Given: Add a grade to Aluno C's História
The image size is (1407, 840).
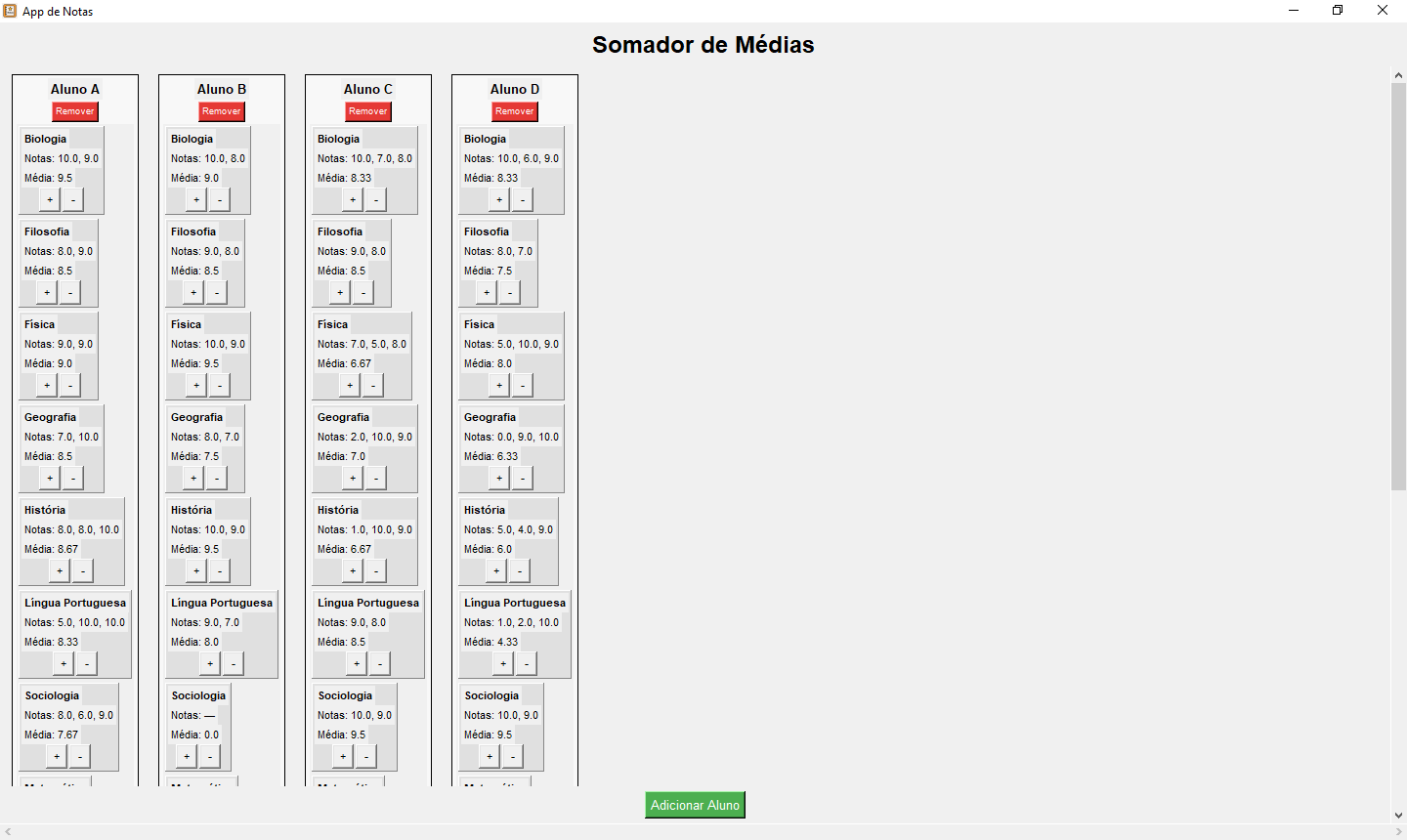Looking at the screenshot, I should tap(353, 571).
